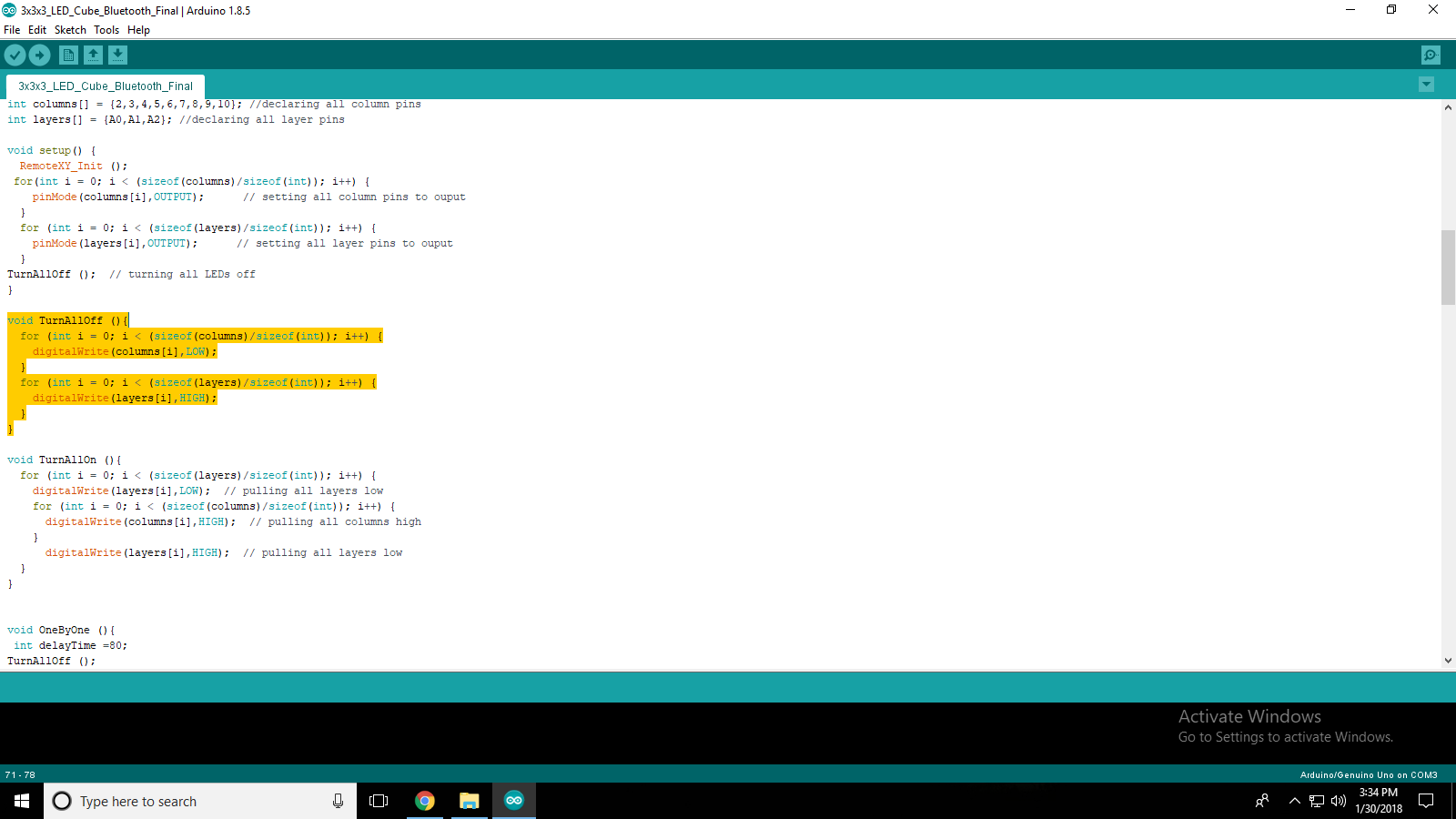Click the highlighted 'digitalWrite(layers[i],HIGH);' line

click(x=125, y=399)
